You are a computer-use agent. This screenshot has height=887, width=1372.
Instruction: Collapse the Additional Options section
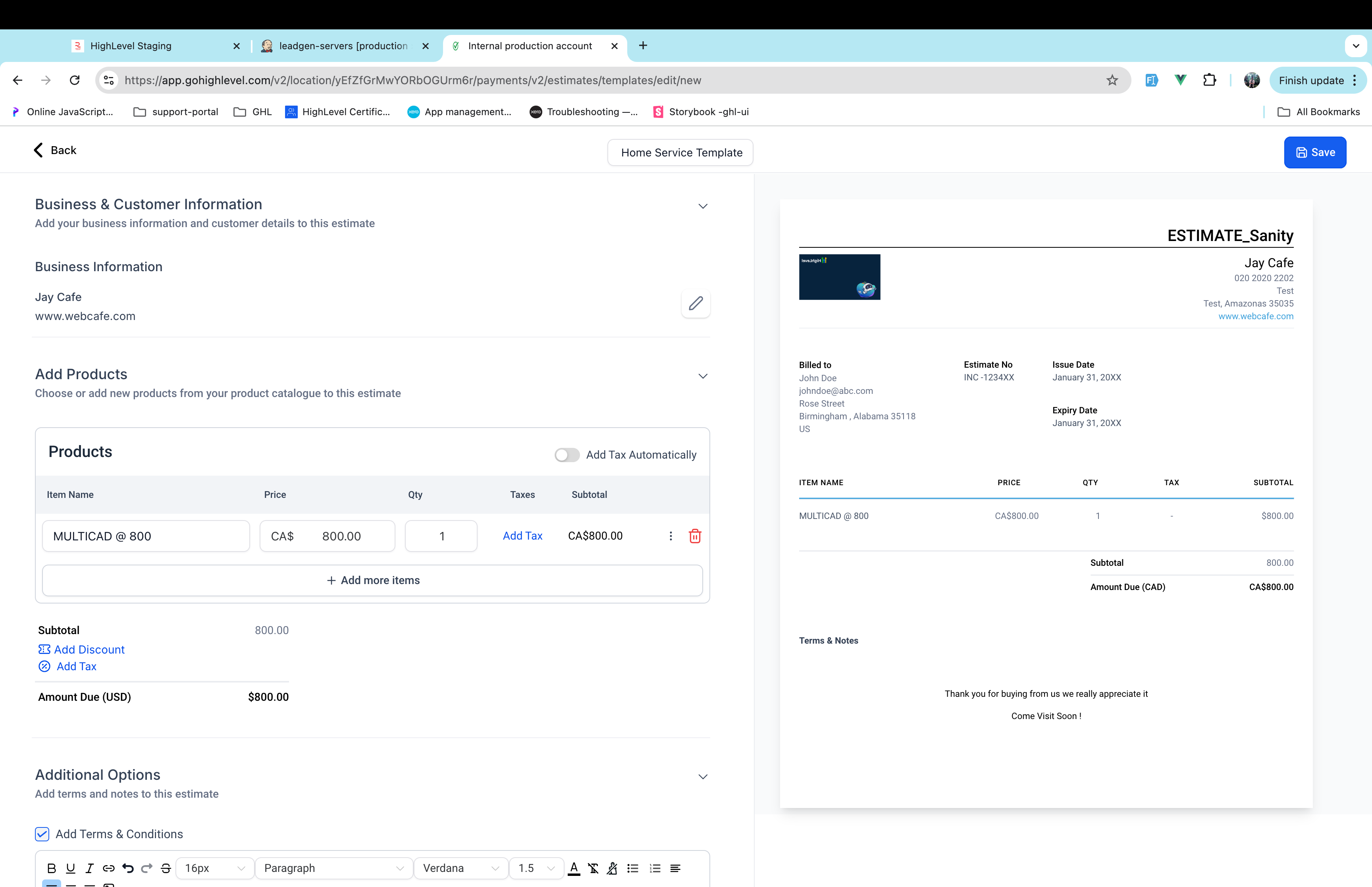703,776
